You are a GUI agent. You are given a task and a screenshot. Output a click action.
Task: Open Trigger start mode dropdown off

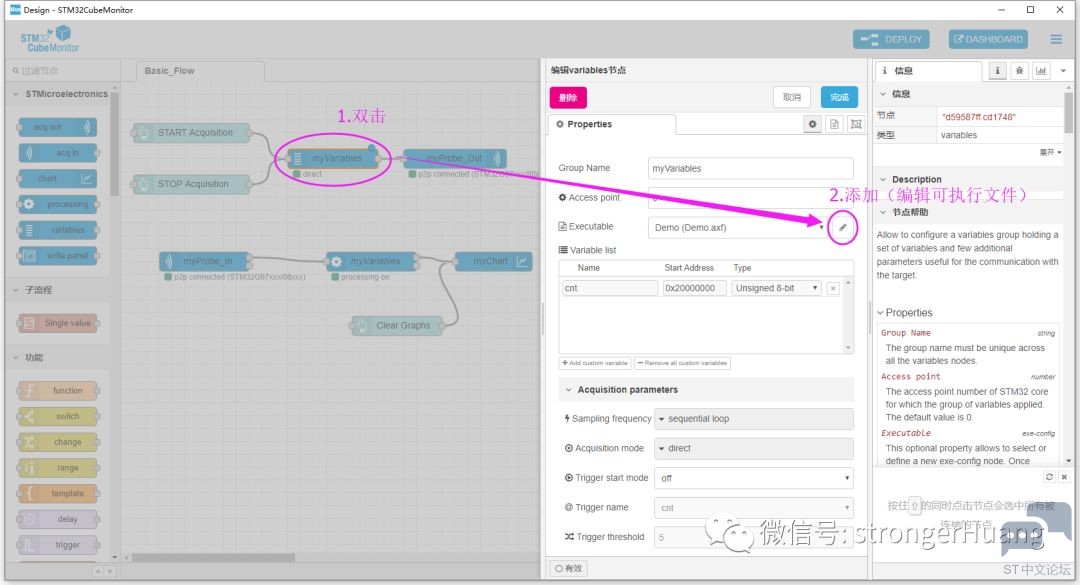click(754, 478)
